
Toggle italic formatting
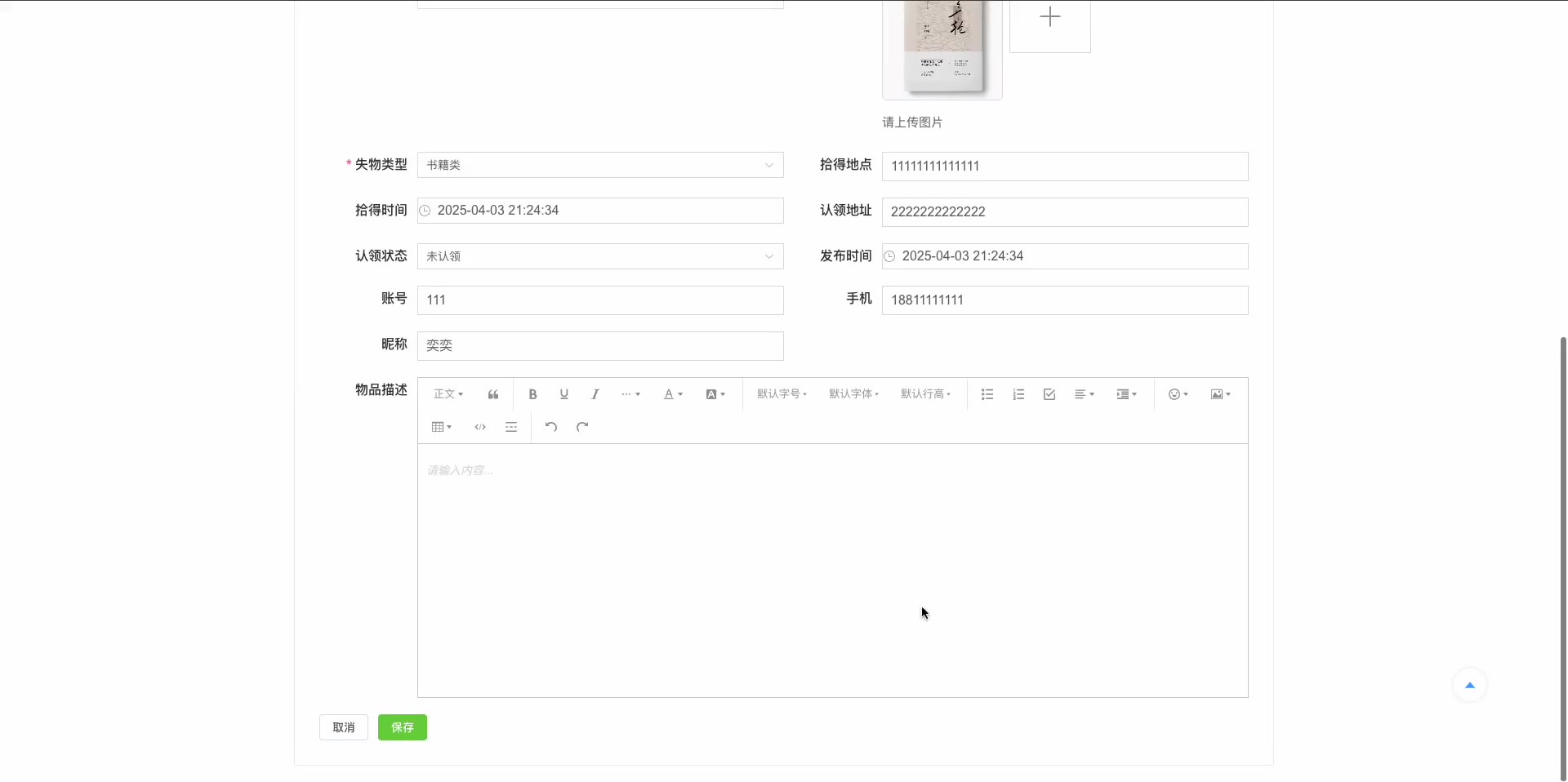tap(595, 394)
